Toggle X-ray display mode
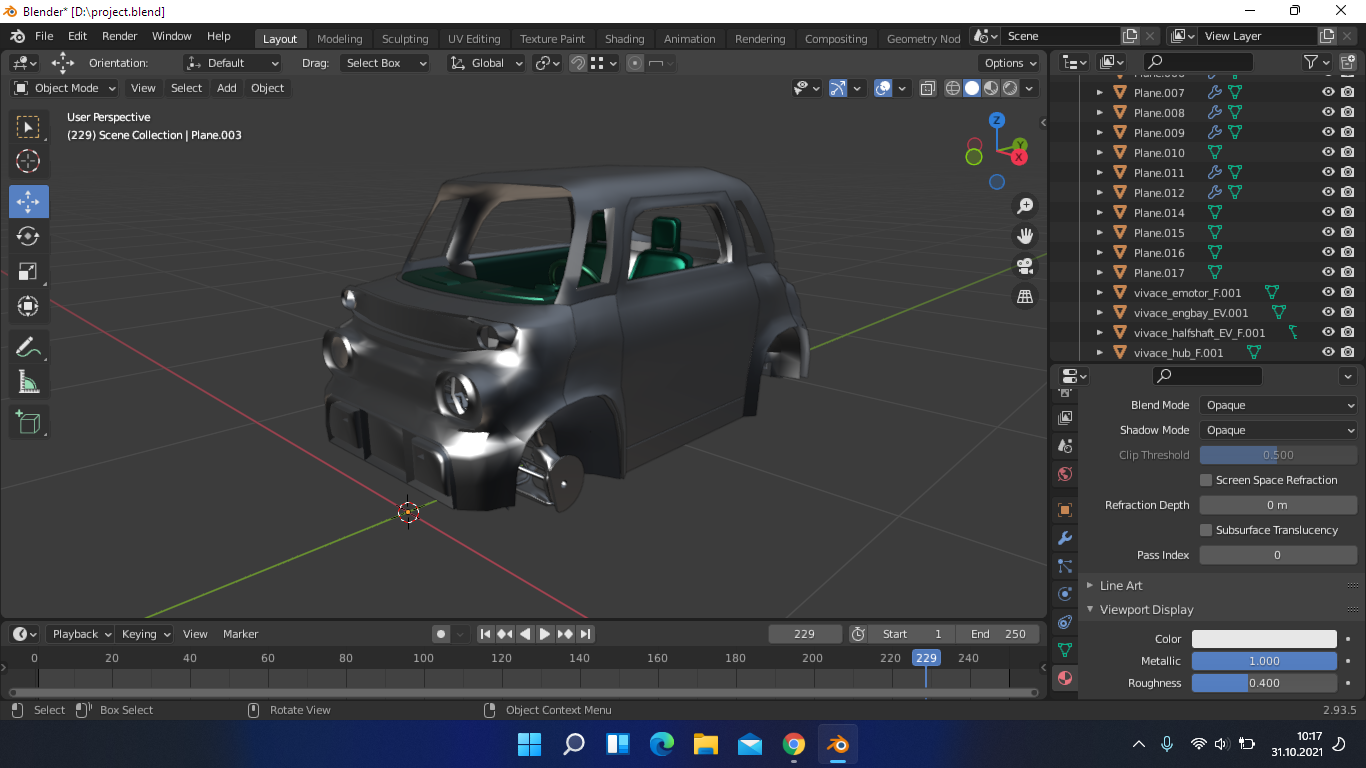The height and width of the screenshot is (768, 1366). (x=928, y=88)
